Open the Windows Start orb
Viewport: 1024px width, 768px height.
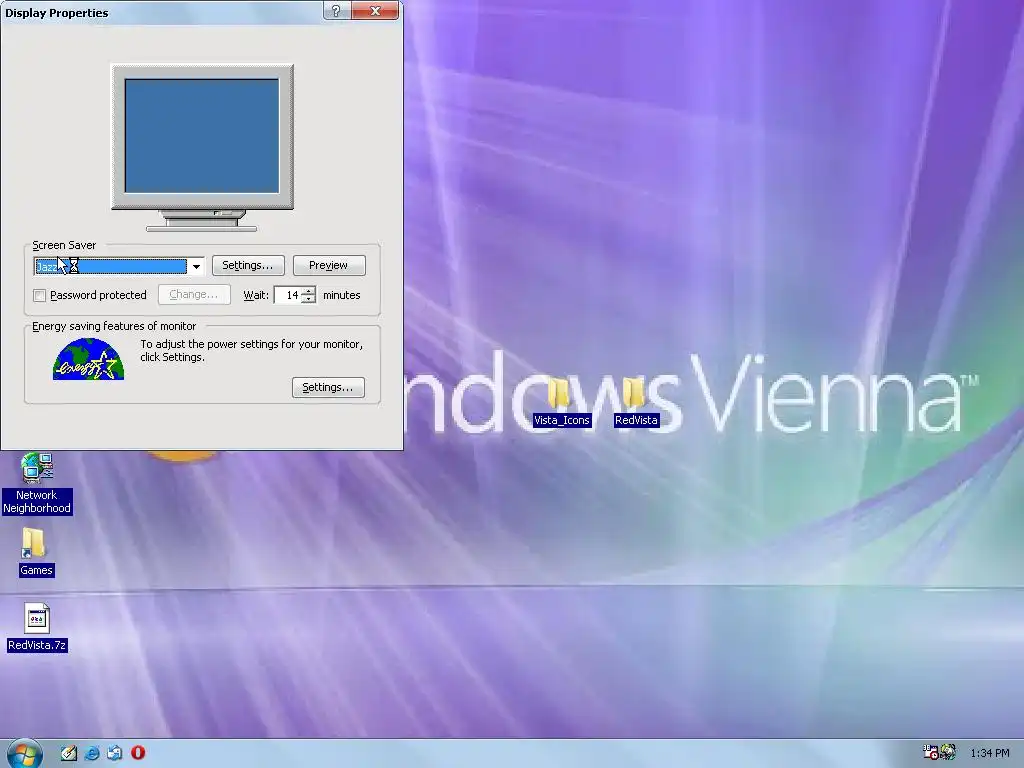(x=25, y=754)
